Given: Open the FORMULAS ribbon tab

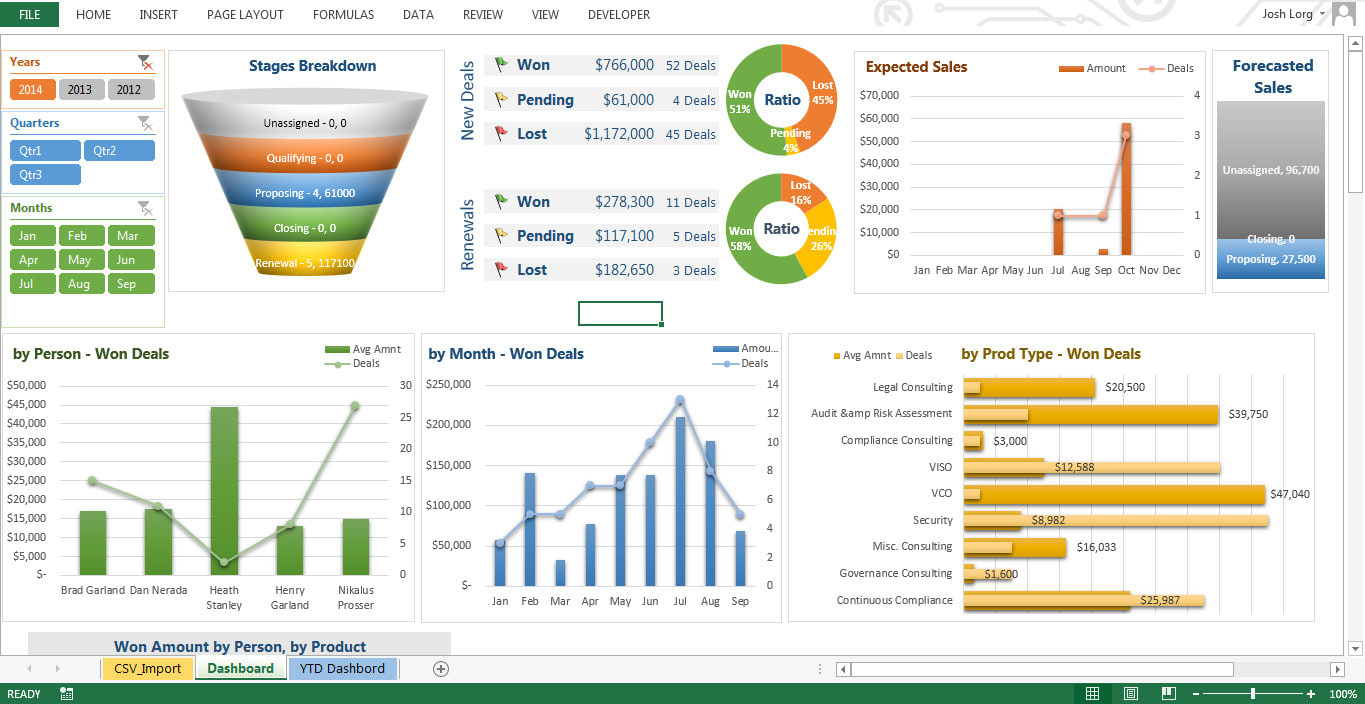Looking at the screenshot, I should pyautogui.click(x=343, y=14).
